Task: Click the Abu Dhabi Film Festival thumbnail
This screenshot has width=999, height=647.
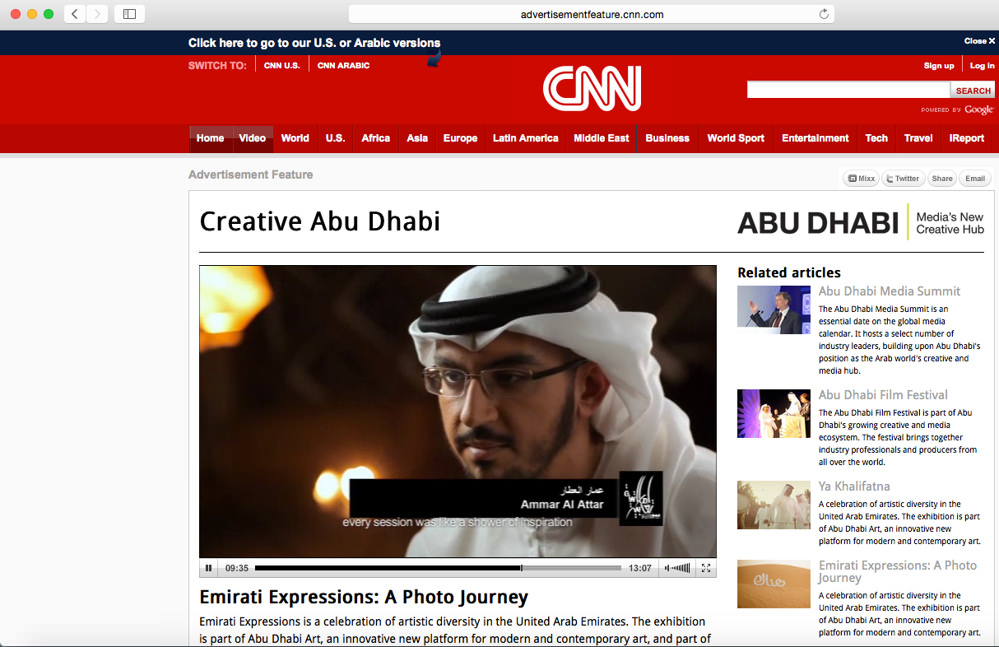Action: 773,414
